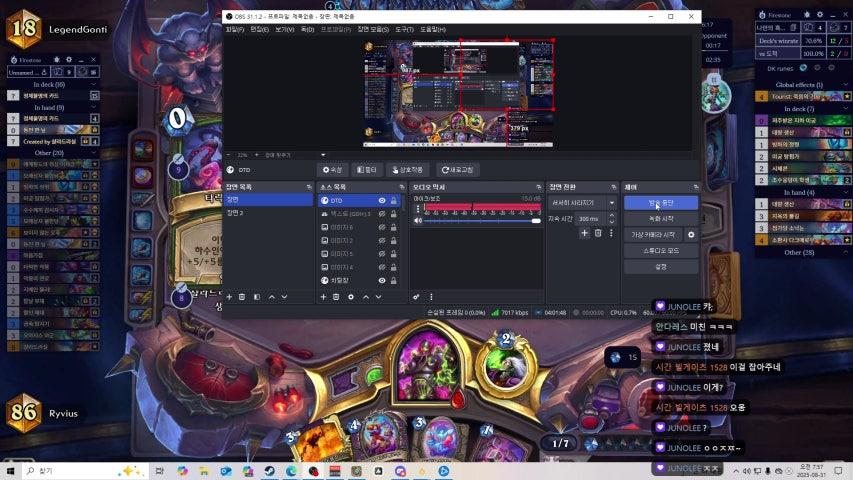Collapse Global effects (1) in right Firestone

click(845, 85)
